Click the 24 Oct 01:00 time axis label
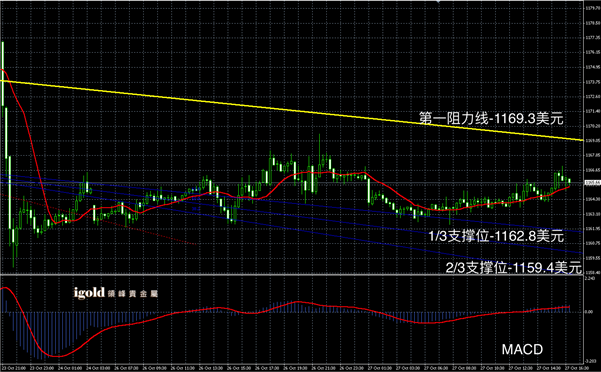 [70, 368]
